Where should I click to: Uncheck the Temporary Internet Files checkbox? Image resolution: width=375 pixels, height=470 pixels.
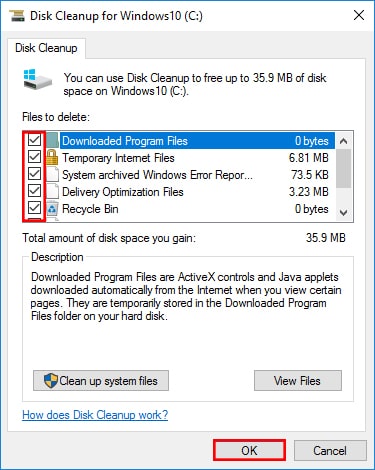click(x=34, y=157)
